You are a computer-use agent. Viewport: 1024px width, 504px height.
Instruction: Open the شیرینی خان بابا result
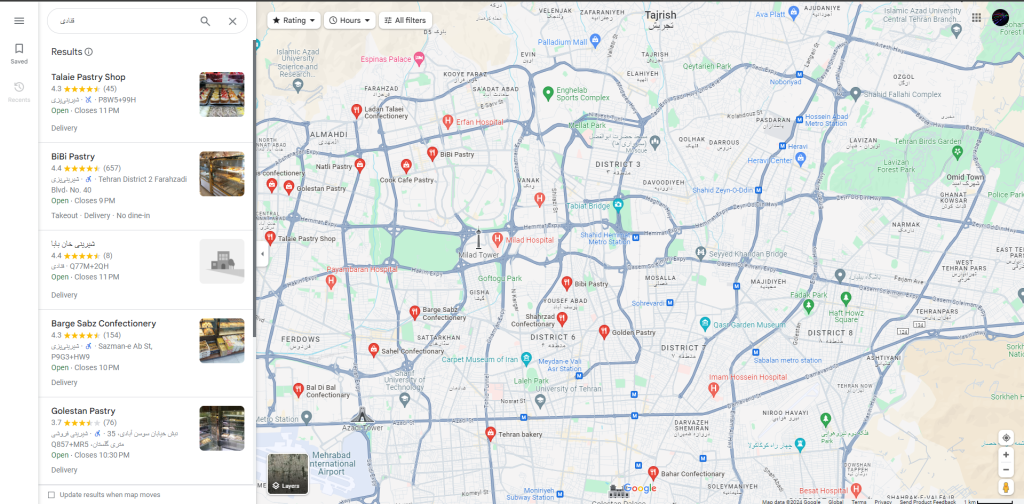147,270
